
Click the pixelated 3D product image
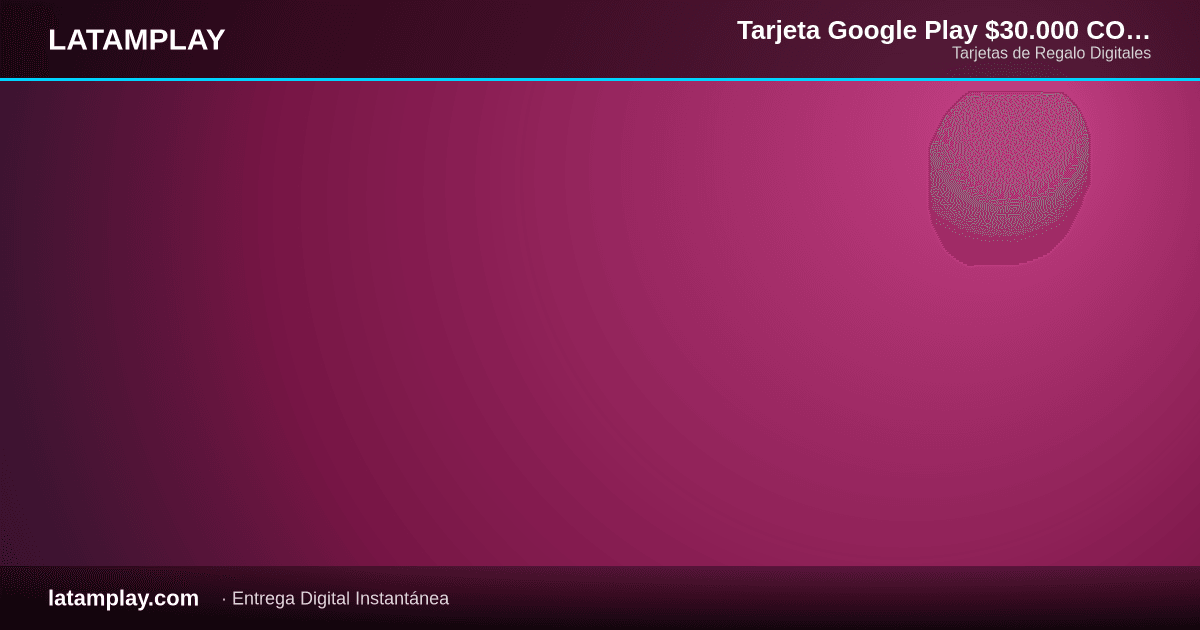point(1009,179)
